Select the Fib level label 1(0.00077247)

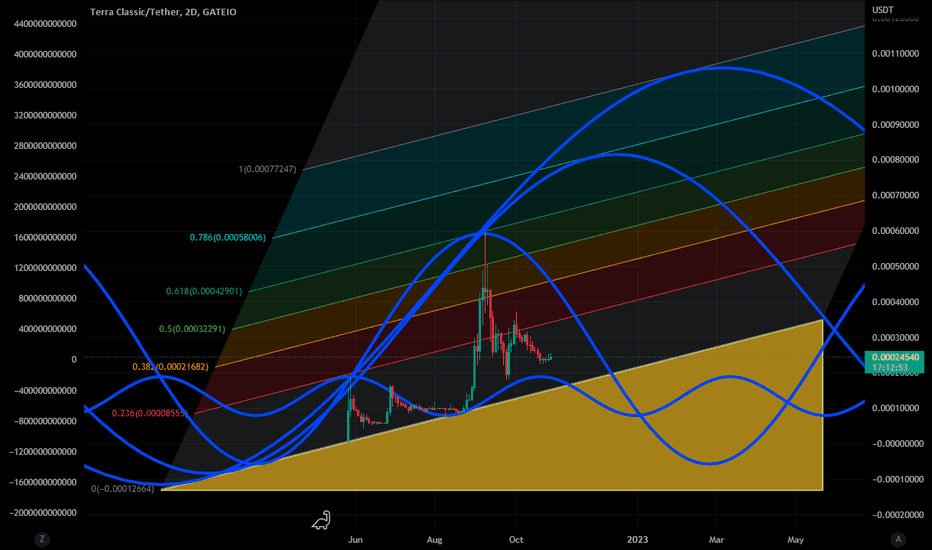(x=267, y=169)
